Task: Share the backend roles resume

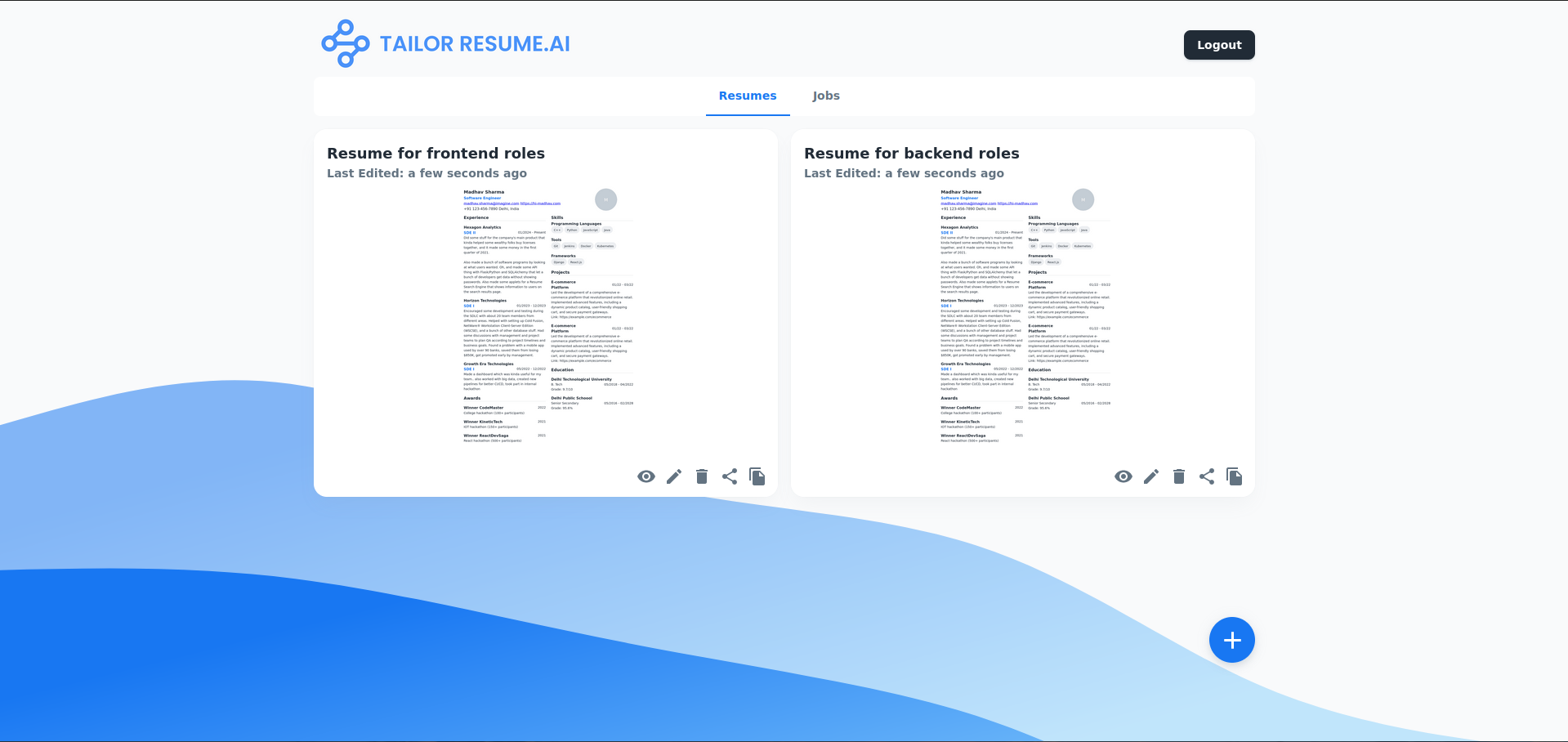Action: coord(1207,476)
